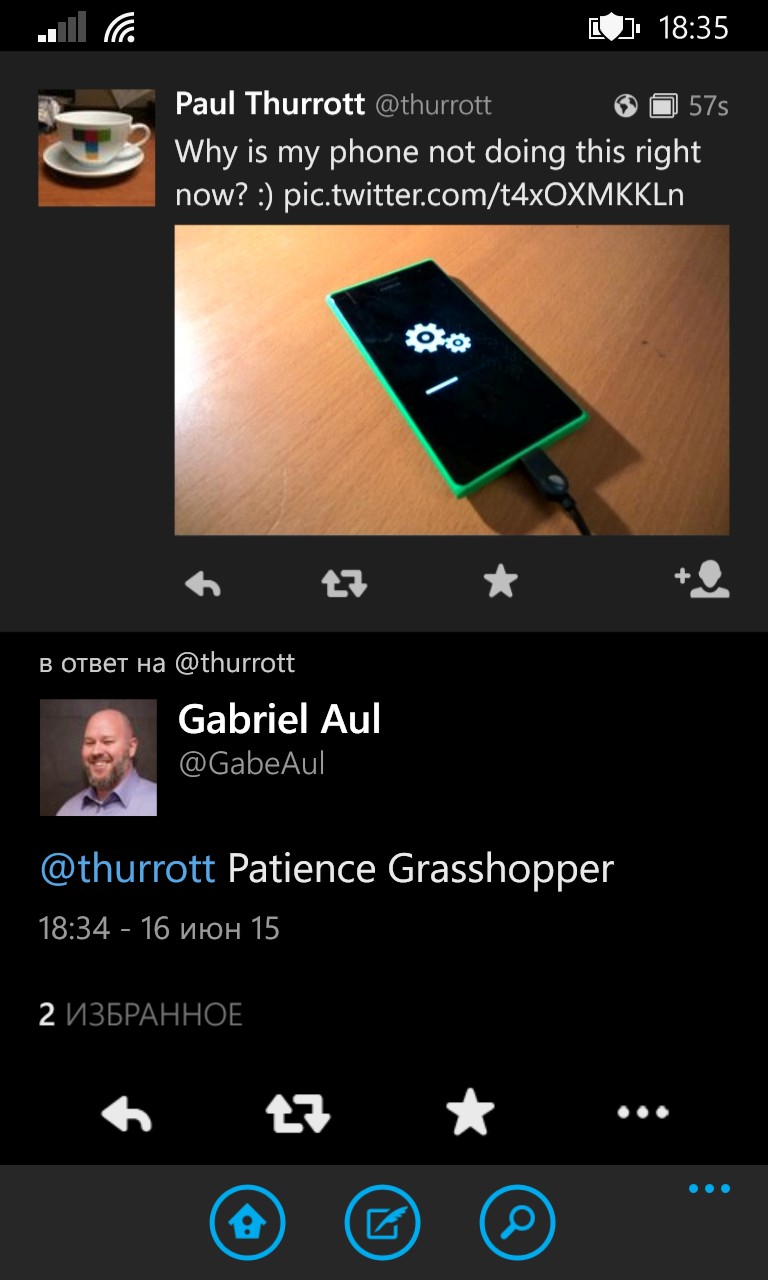The height and width of the screenshot is (1280, 768).
Task: Open Gabriel Aul's profile picture
Action: [98, 757]
